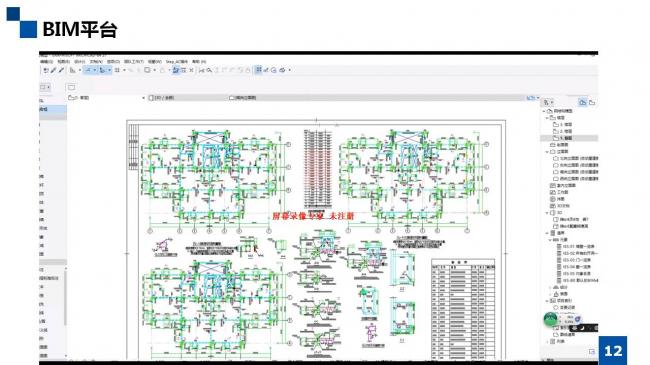Select the 3D tab above the drawing
650x365 pixels.
tap(162, 98)
